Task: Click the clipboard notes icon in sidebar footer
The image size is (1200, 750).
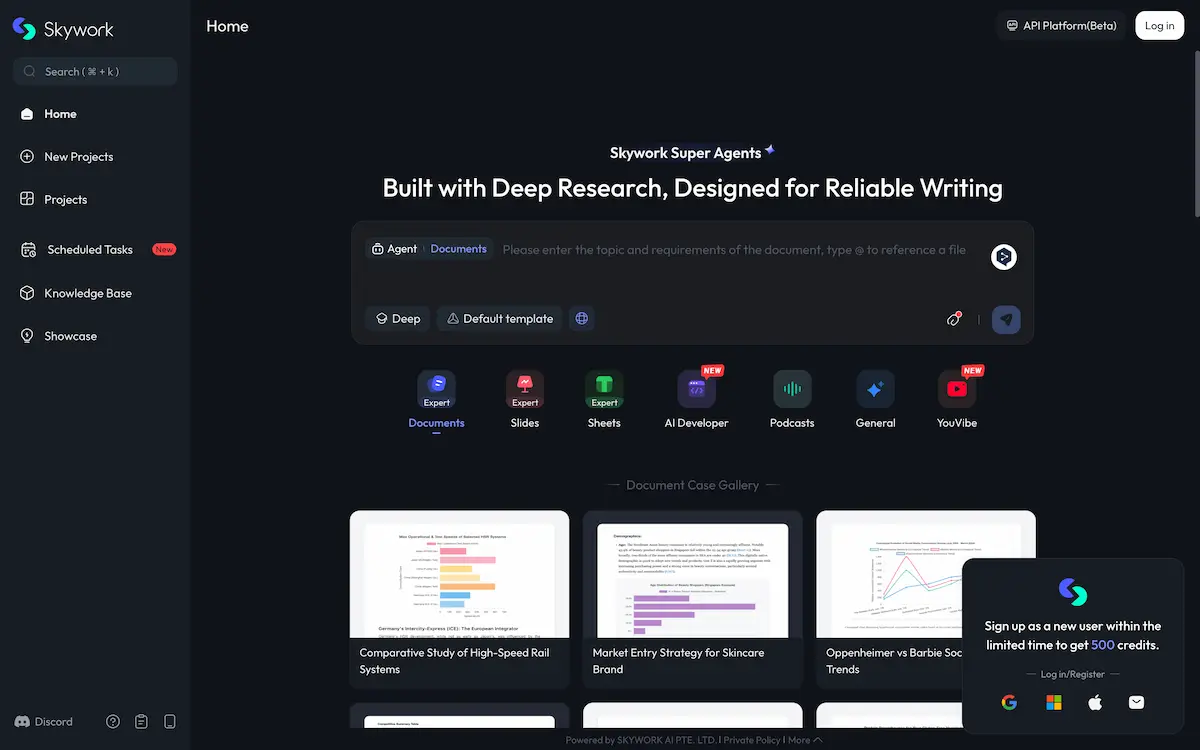Action: tap(141, 721)
